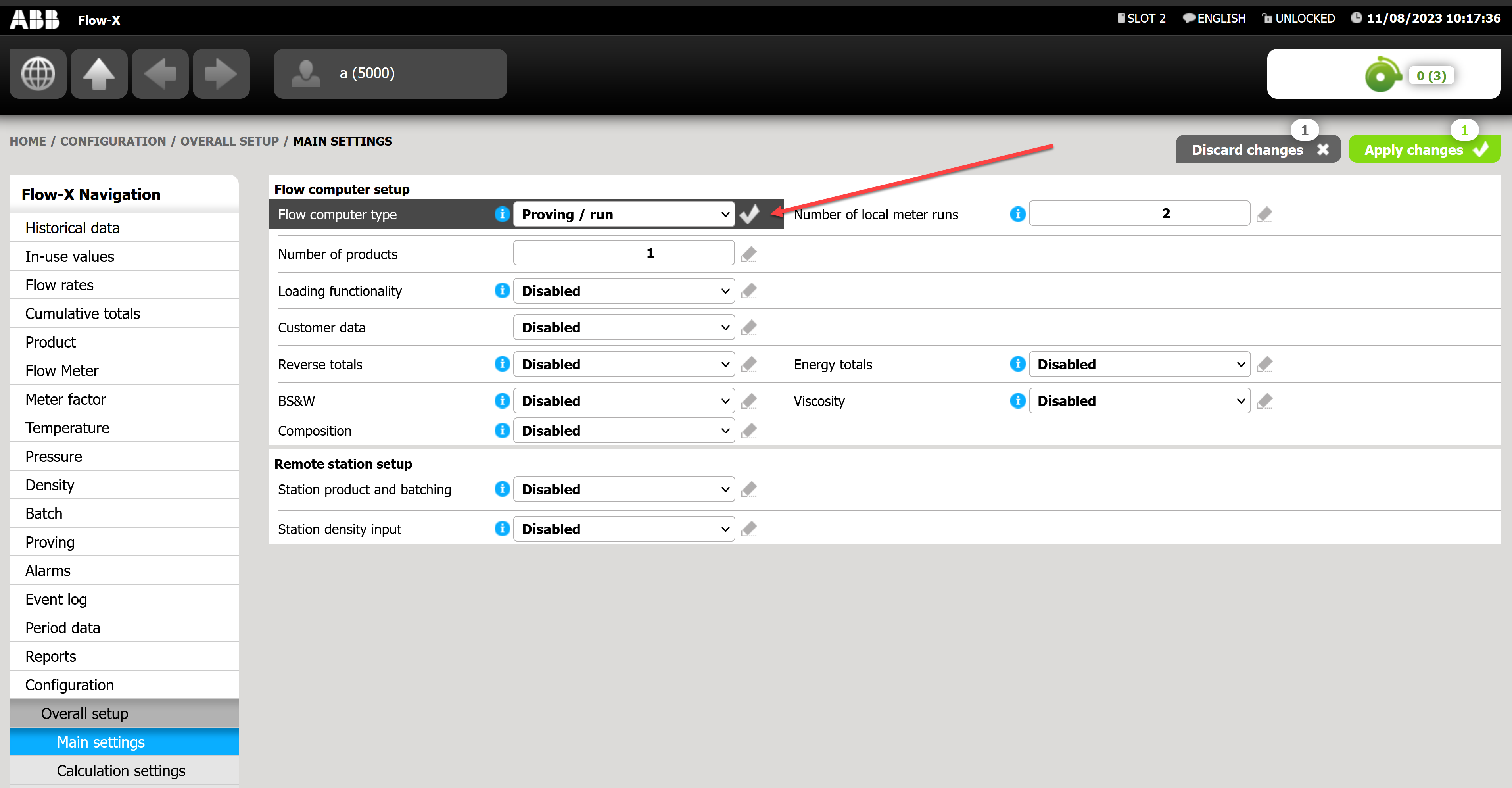Change language via ENGLISH indicator
The height and width of the screenshot is (788, 1512).
point(1214,18)
